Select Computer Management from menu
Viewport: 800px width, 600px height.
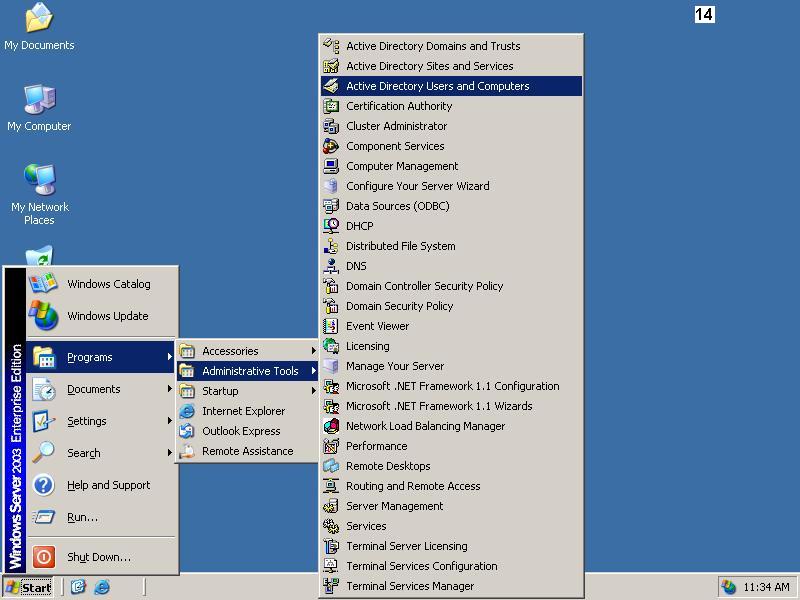click(402, 166)
